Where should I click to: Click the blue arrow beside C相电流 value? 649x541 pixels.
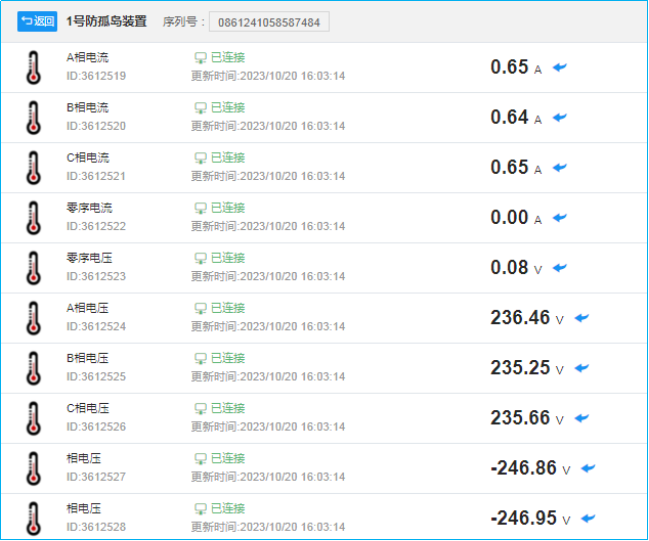coord(560,168)
